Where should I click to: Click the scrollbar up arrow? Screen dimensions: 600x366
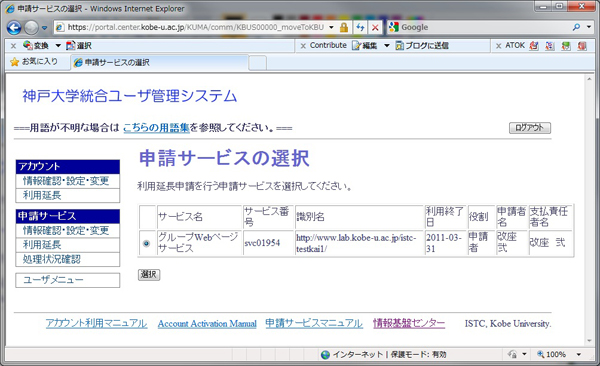point(589,78)
